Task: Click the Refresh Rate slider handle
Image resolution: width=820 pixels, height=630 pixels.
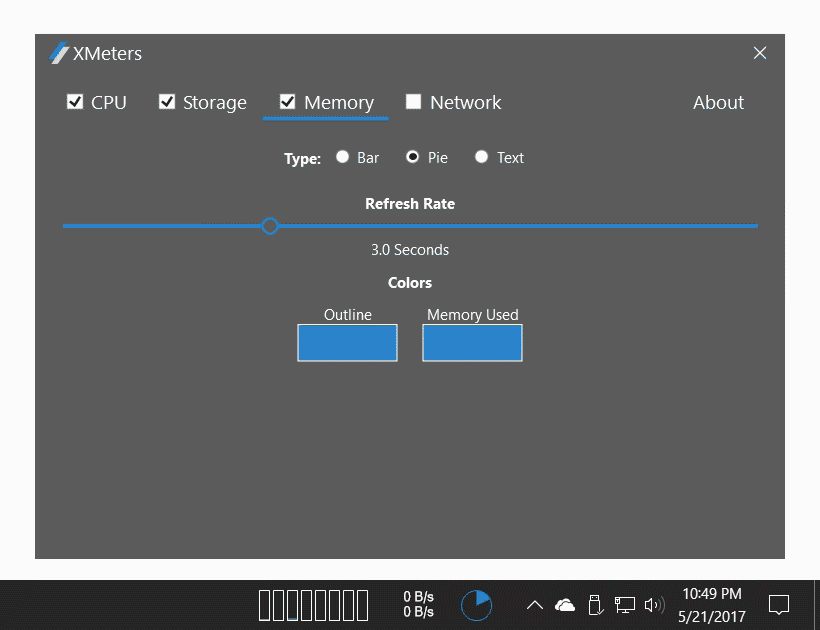Action: [269, 226]
